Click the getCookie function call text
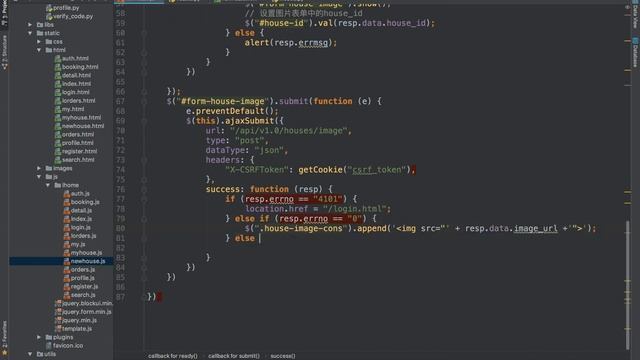This screenshot has height=360, width=640. point(320,170)
